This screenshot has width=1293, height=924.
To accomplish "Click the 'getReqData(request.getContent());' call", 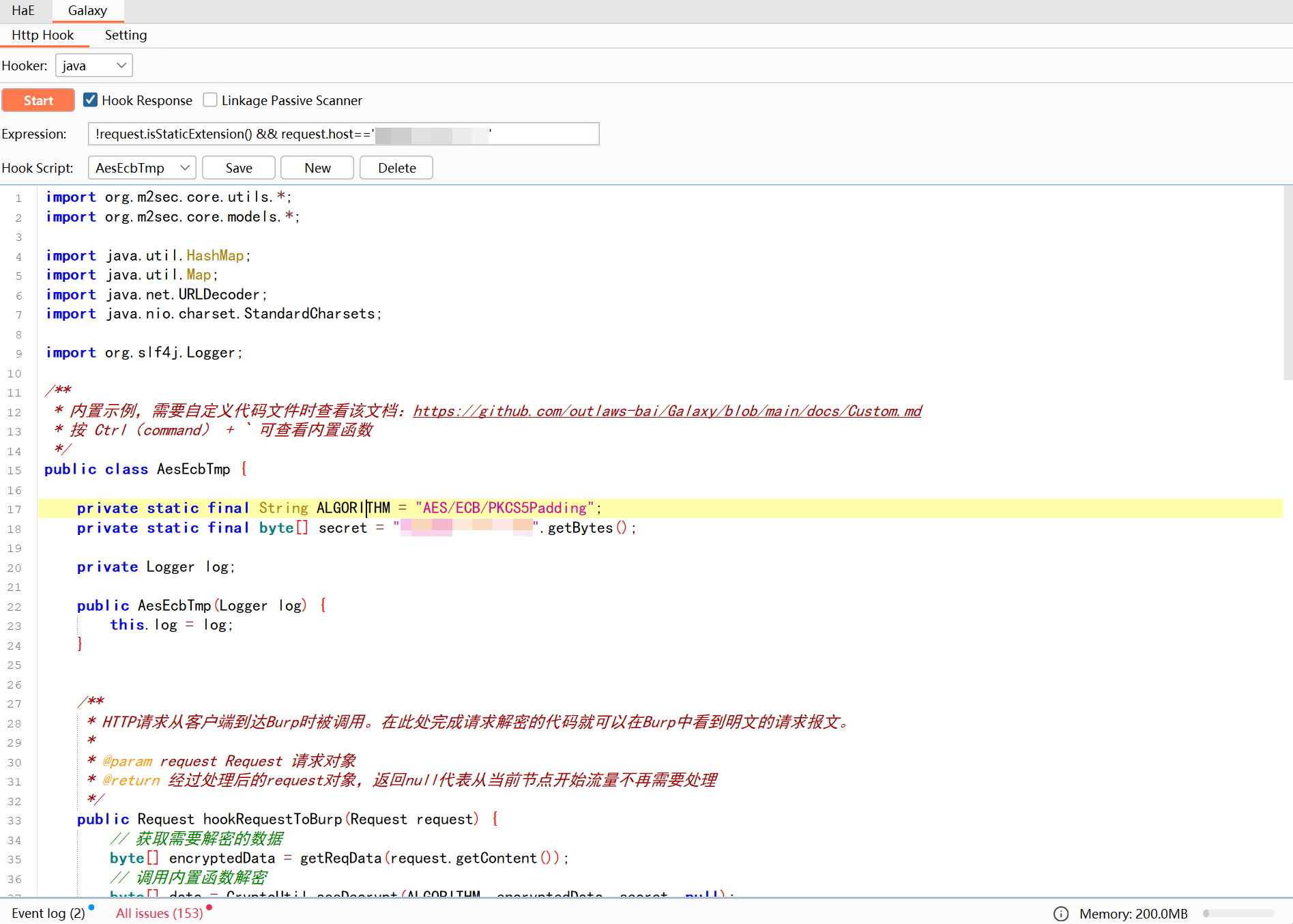I will [x=434, y=858].
